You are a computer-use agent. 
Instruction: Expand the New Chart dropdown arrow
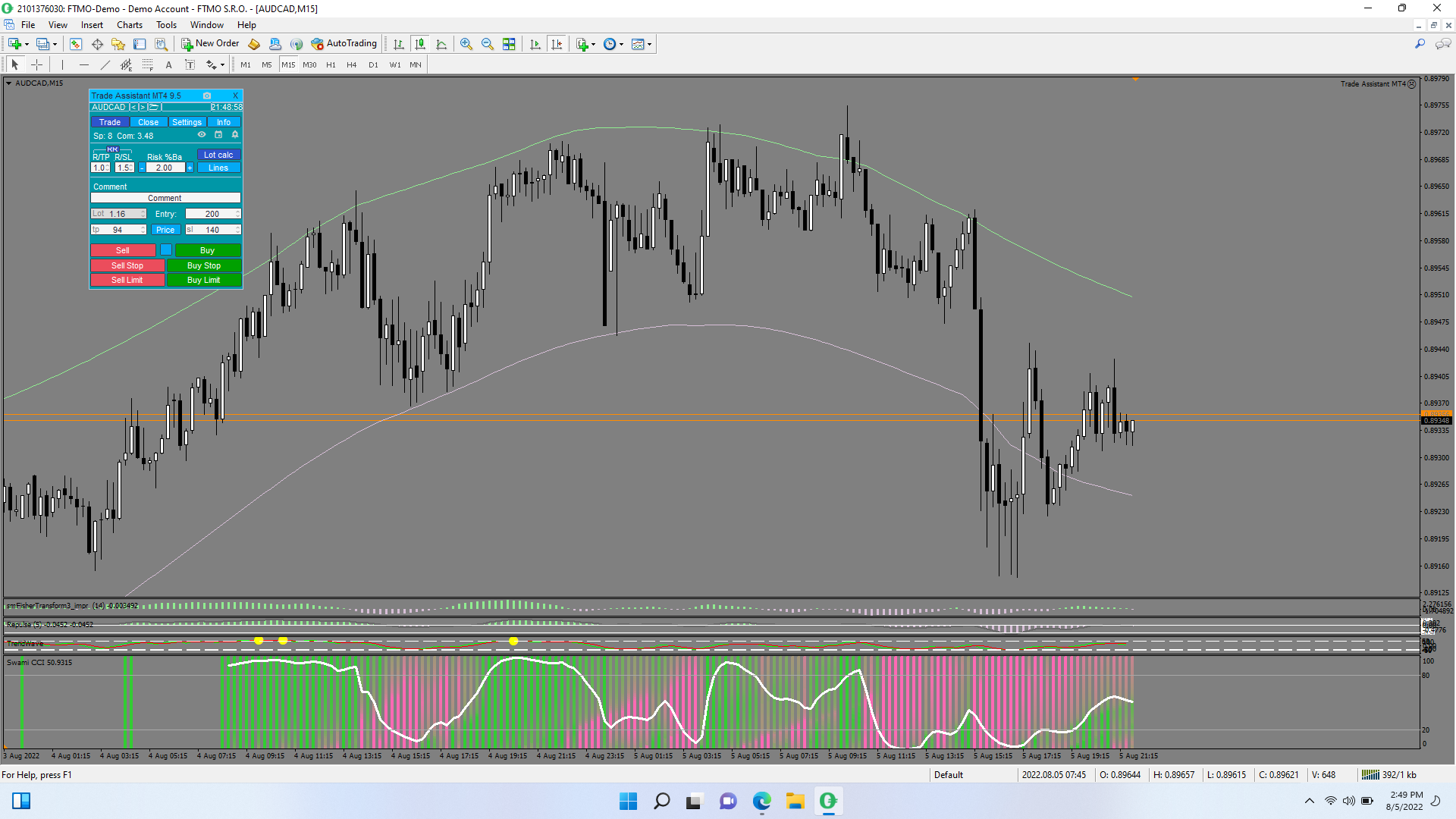pos(27,45)
